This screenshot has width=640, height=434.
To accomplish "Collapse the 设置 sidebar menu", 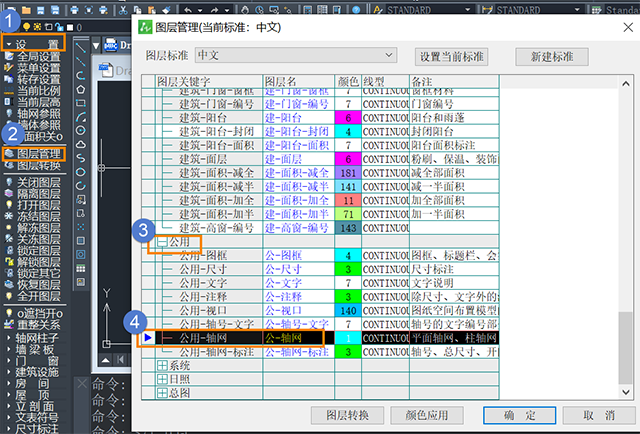I will pos(33,43).
